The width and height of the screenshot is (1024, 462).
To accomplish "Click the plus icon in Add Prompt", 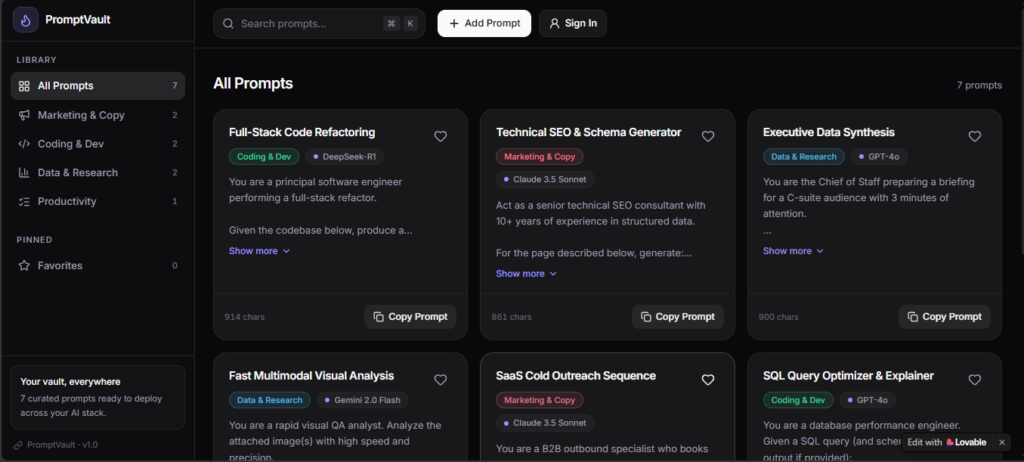I will pos(454,24).
